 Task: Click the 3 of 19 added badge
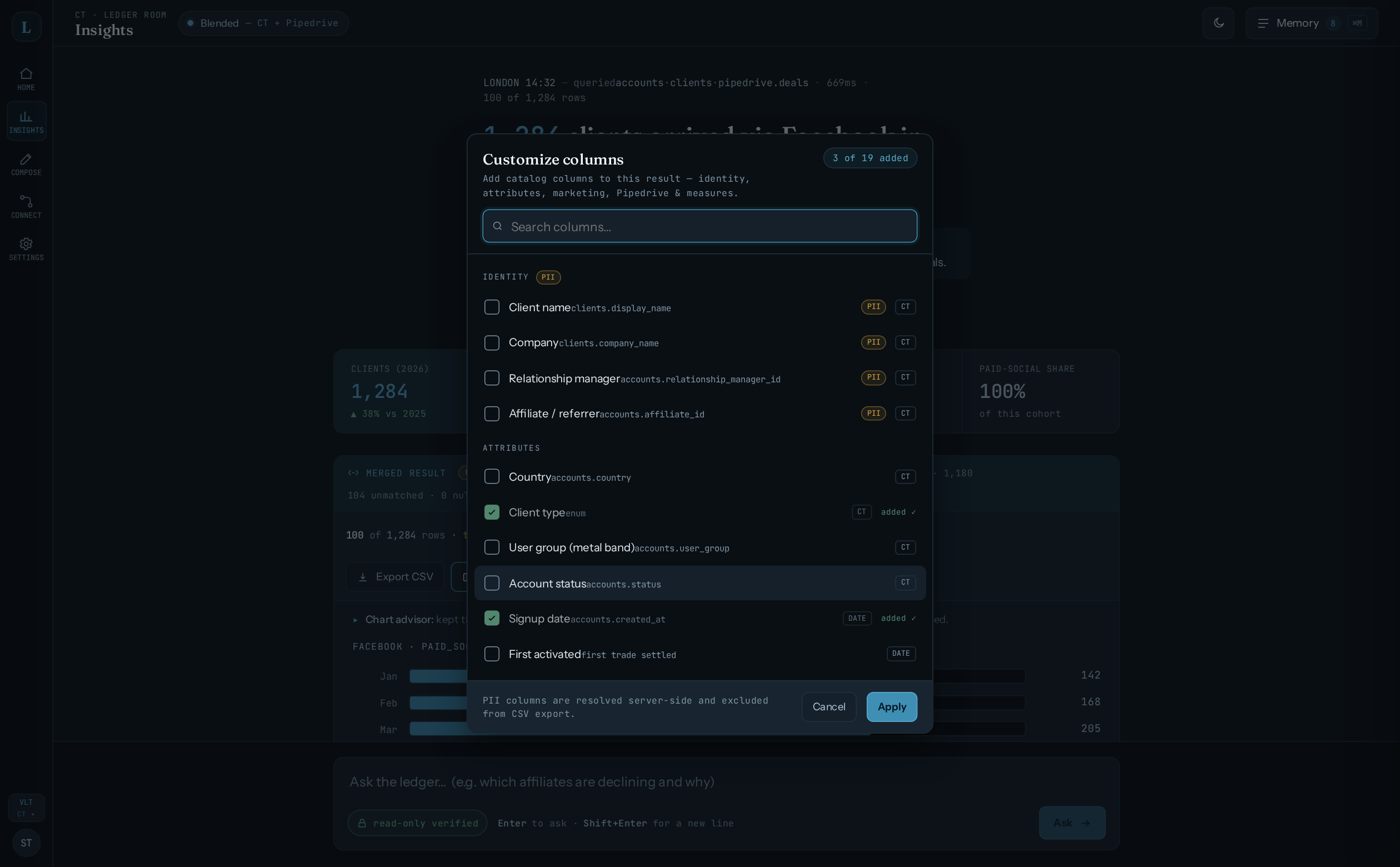870,158
